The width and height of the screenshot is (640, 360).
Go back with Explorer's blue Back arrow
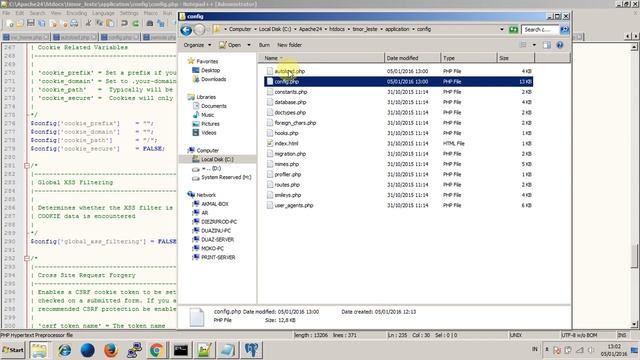coord(186,30)
